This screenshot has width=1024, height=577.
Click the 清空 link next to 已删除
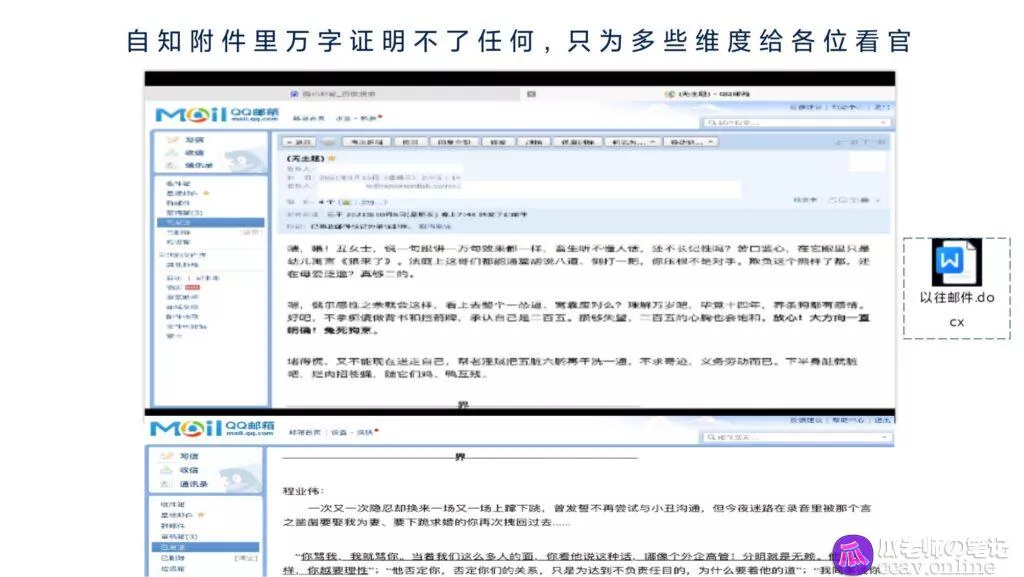pyautogui.click(x=252, y=232)
